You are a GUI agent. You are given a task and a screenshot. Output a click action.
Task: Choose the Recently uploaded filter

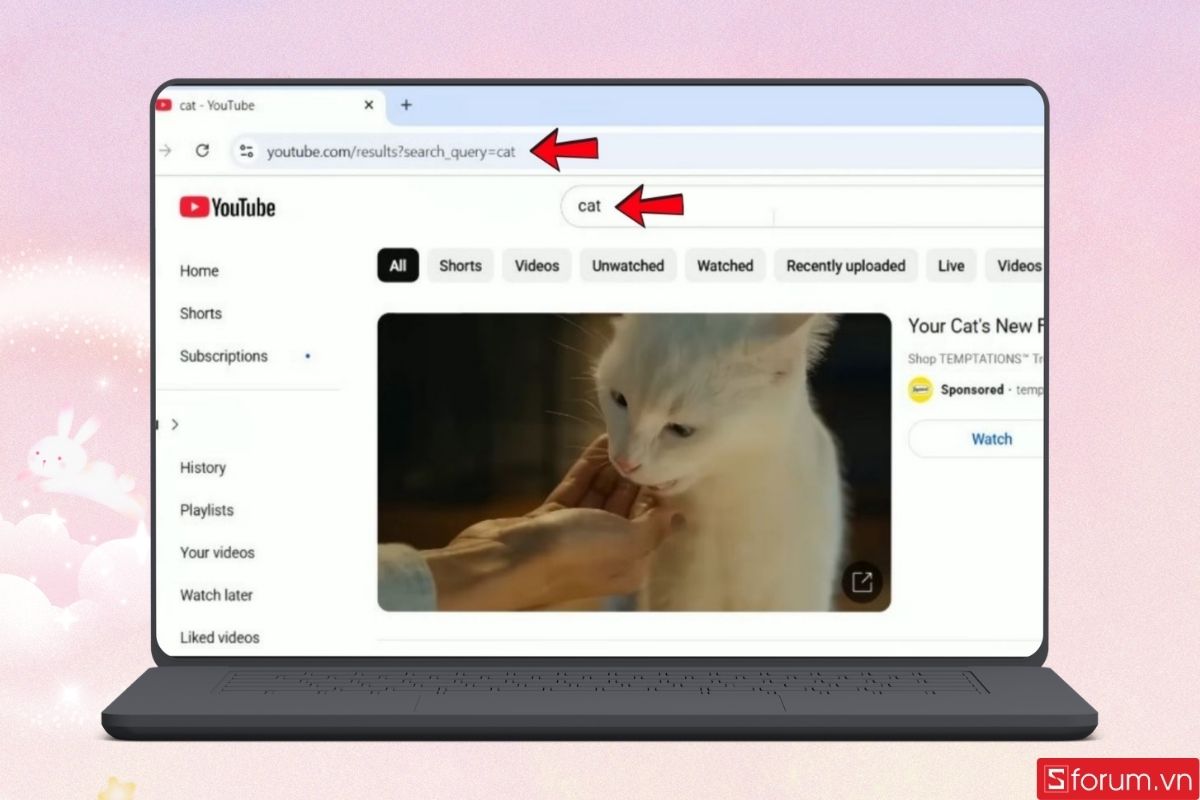846,265
